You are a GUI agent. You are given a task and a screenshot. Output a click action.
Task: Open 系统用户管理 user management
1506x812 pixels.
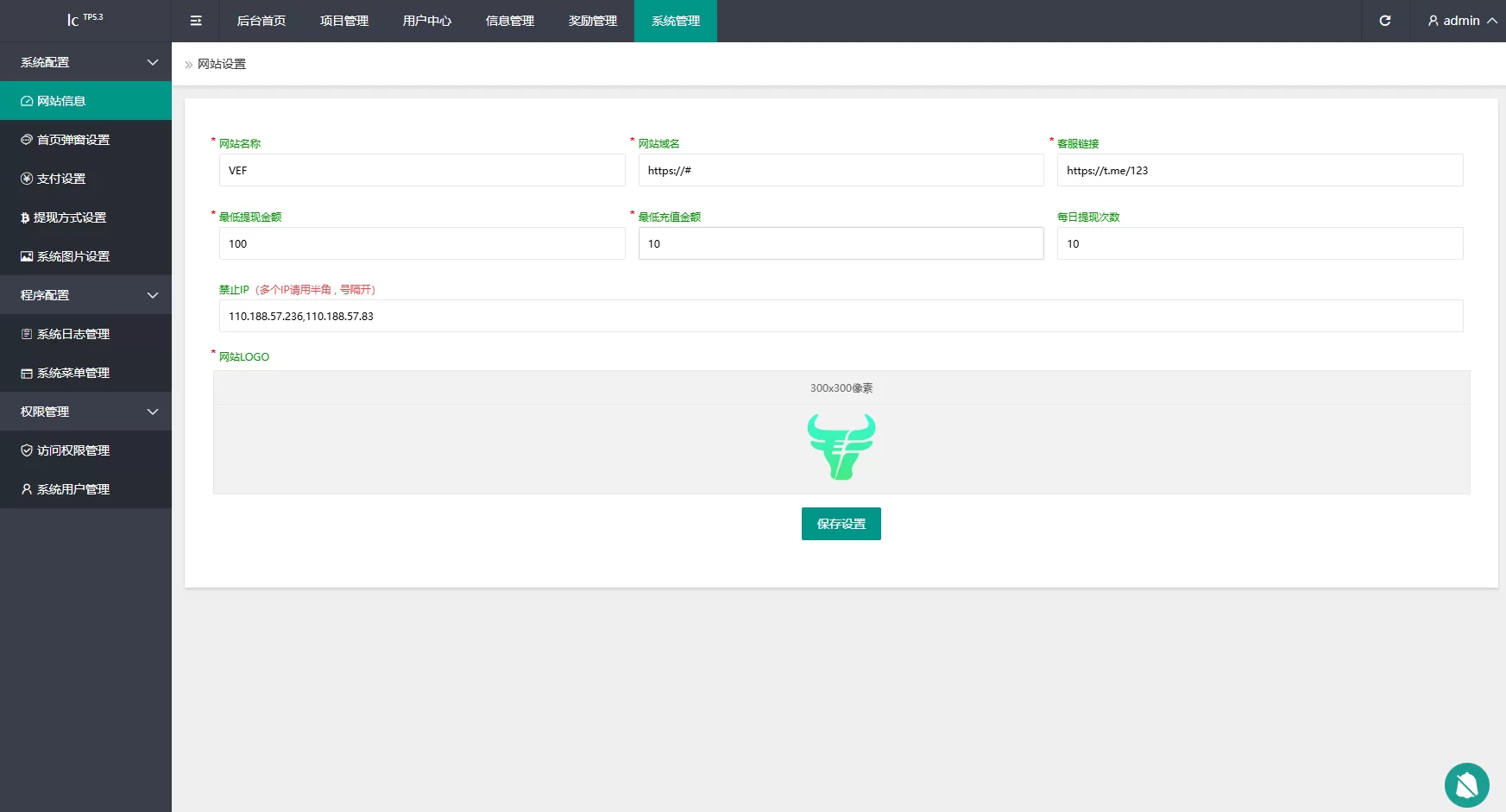pos(73,489)
